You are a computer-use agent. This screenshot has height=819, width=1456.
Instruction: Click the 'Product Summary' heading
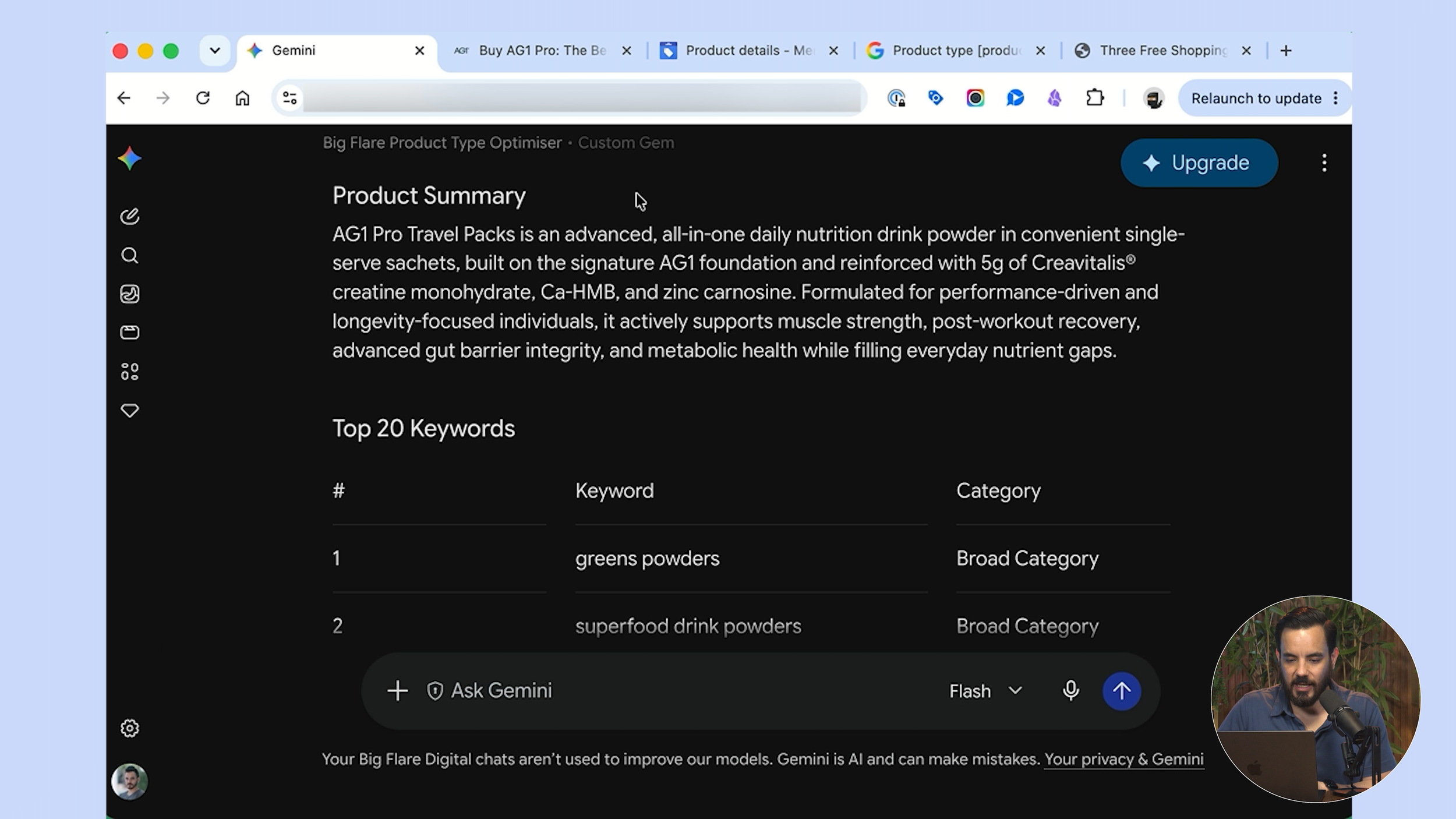429,196
